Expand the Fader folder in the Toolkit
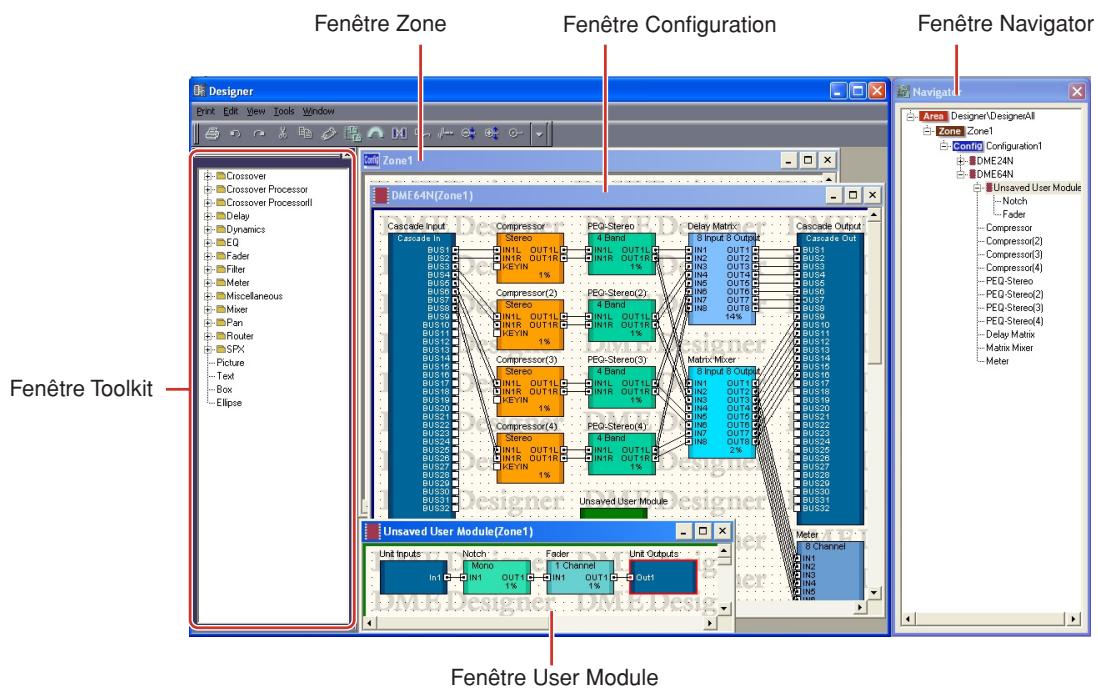The image size is (1098, 690). tap(208, 256)
